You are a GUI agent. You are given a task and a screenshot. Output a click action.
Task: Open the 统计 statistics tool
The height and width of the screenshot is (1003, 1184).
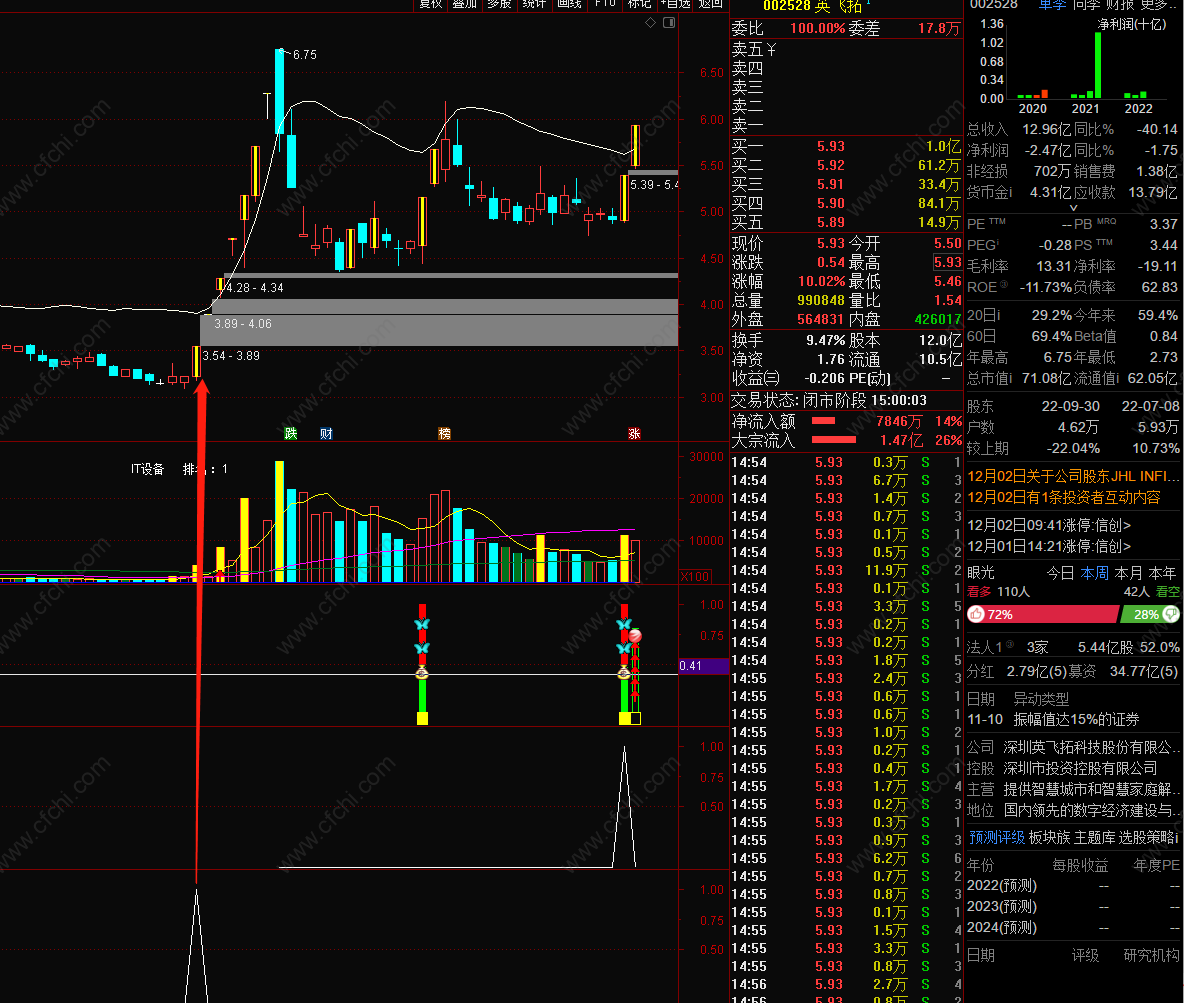534,4
